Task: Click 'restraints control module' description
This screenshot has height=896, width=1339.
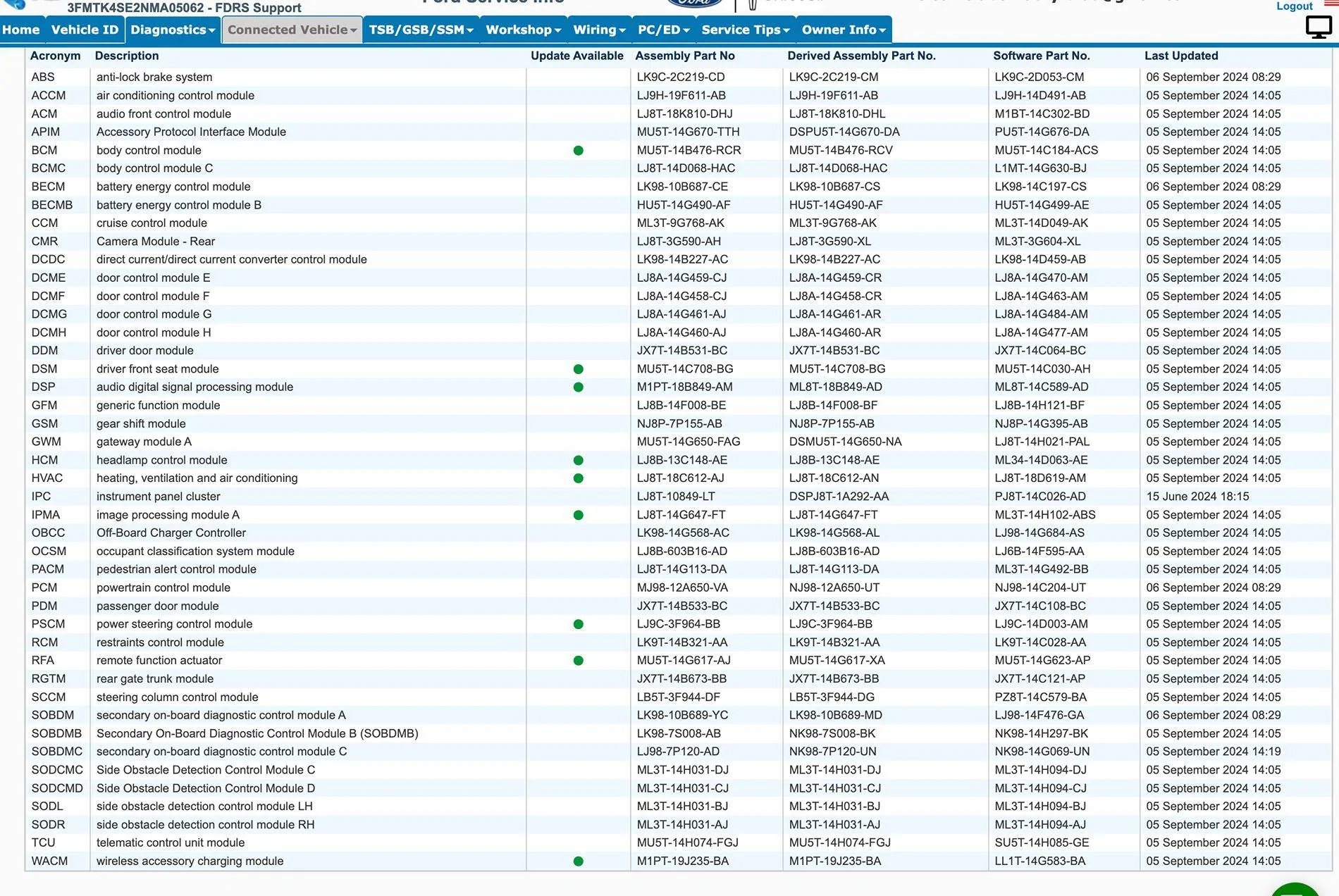Action: point(161,642)
